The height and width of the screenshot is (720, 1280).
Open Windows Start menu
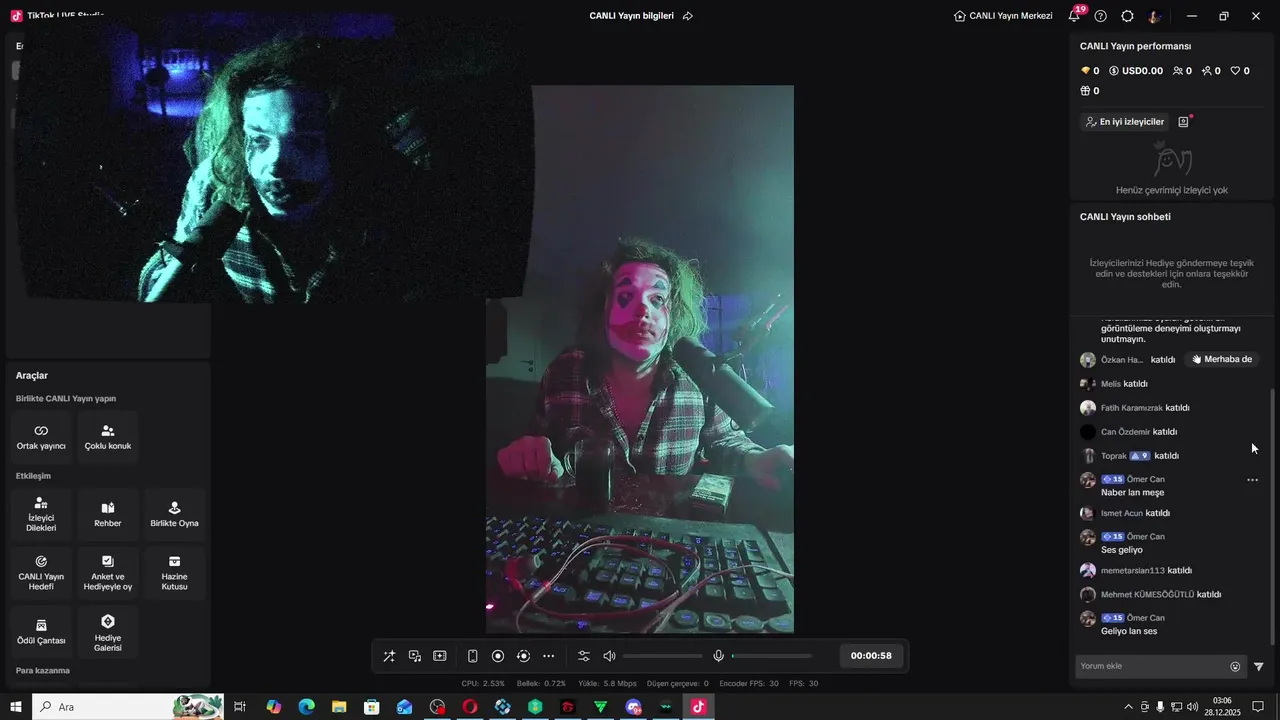coord(15,707)
